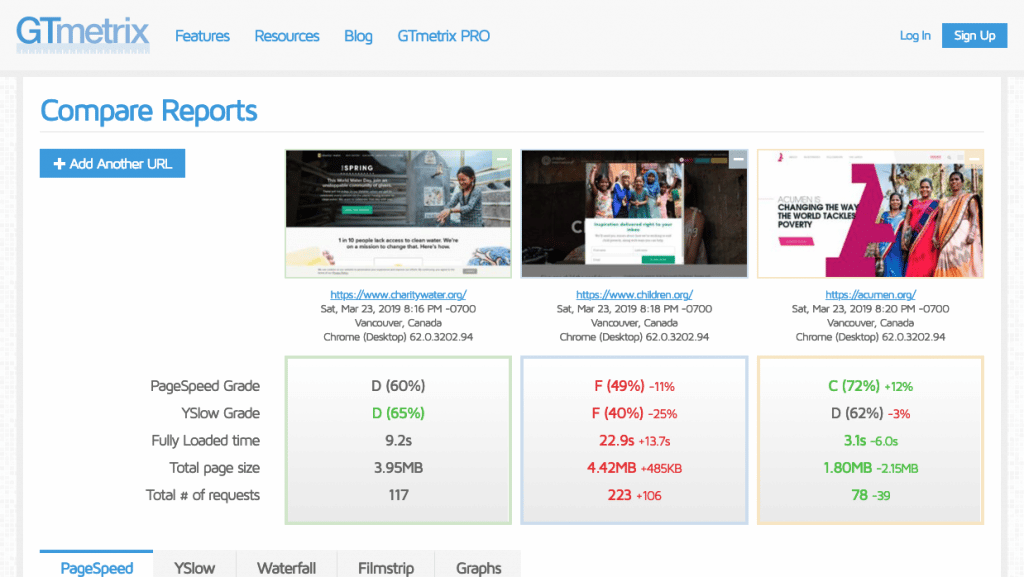Click the 'Fully Loaded time' row label

(206, 441)
